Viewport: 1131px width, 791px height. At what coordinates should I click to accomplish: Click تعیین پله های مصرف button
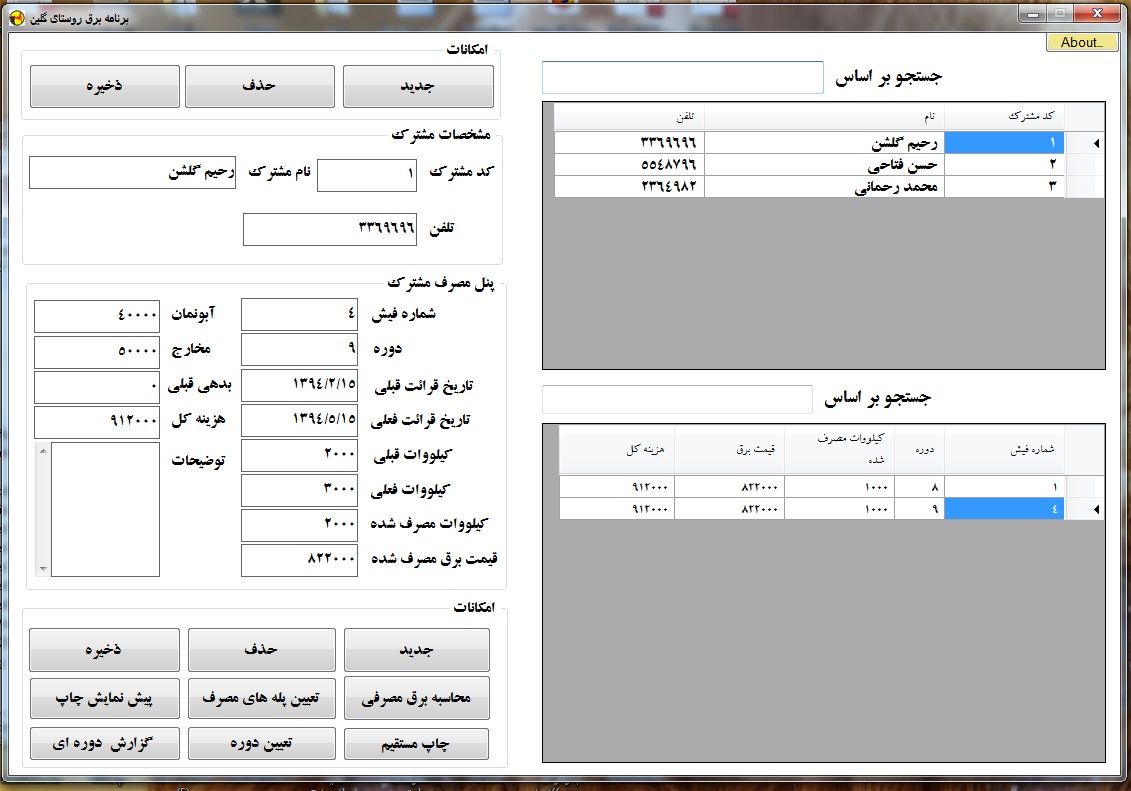click(262, 698)
